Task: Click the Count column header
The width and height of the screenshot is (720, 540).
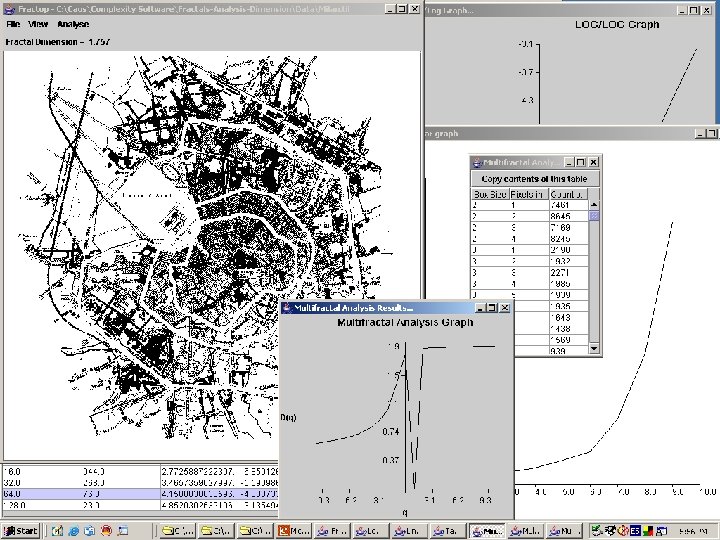Action: (567, 193)
